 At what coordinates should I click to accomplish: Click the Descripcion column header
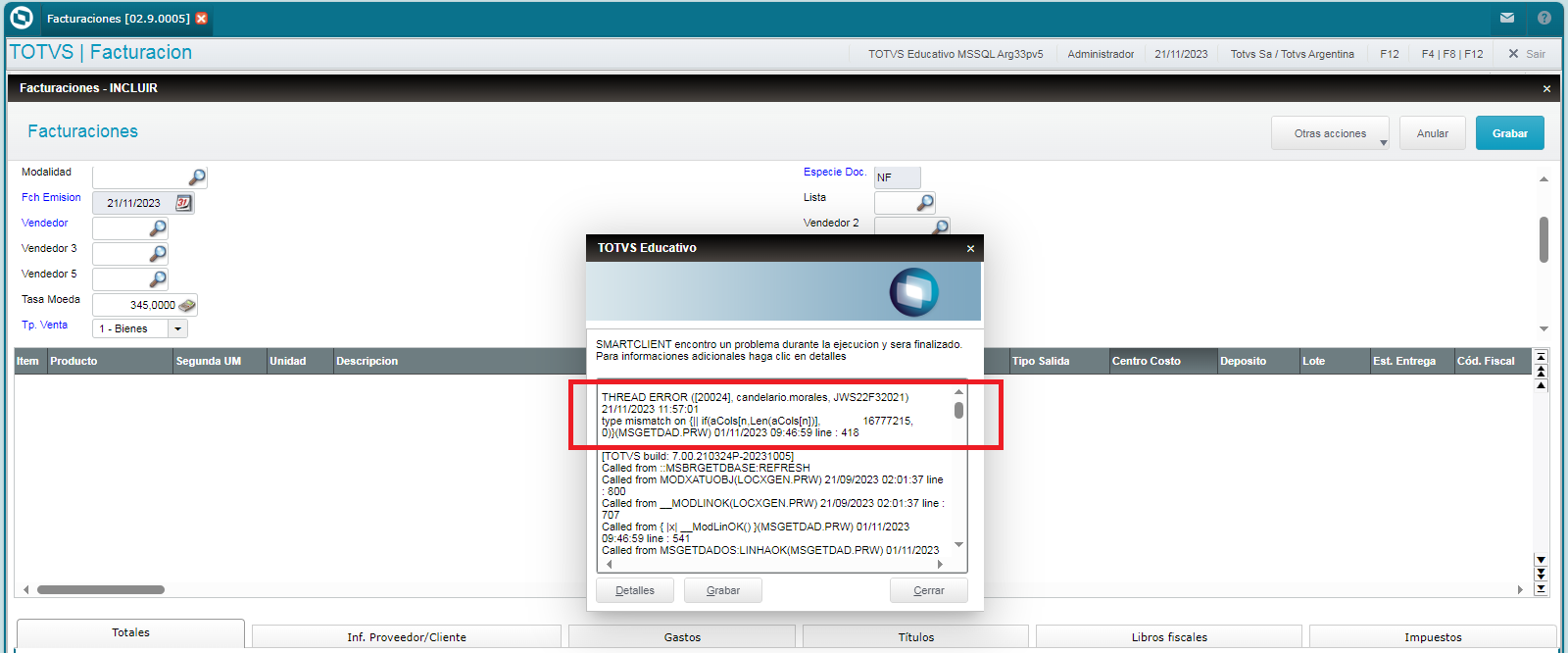click(461, 361)
